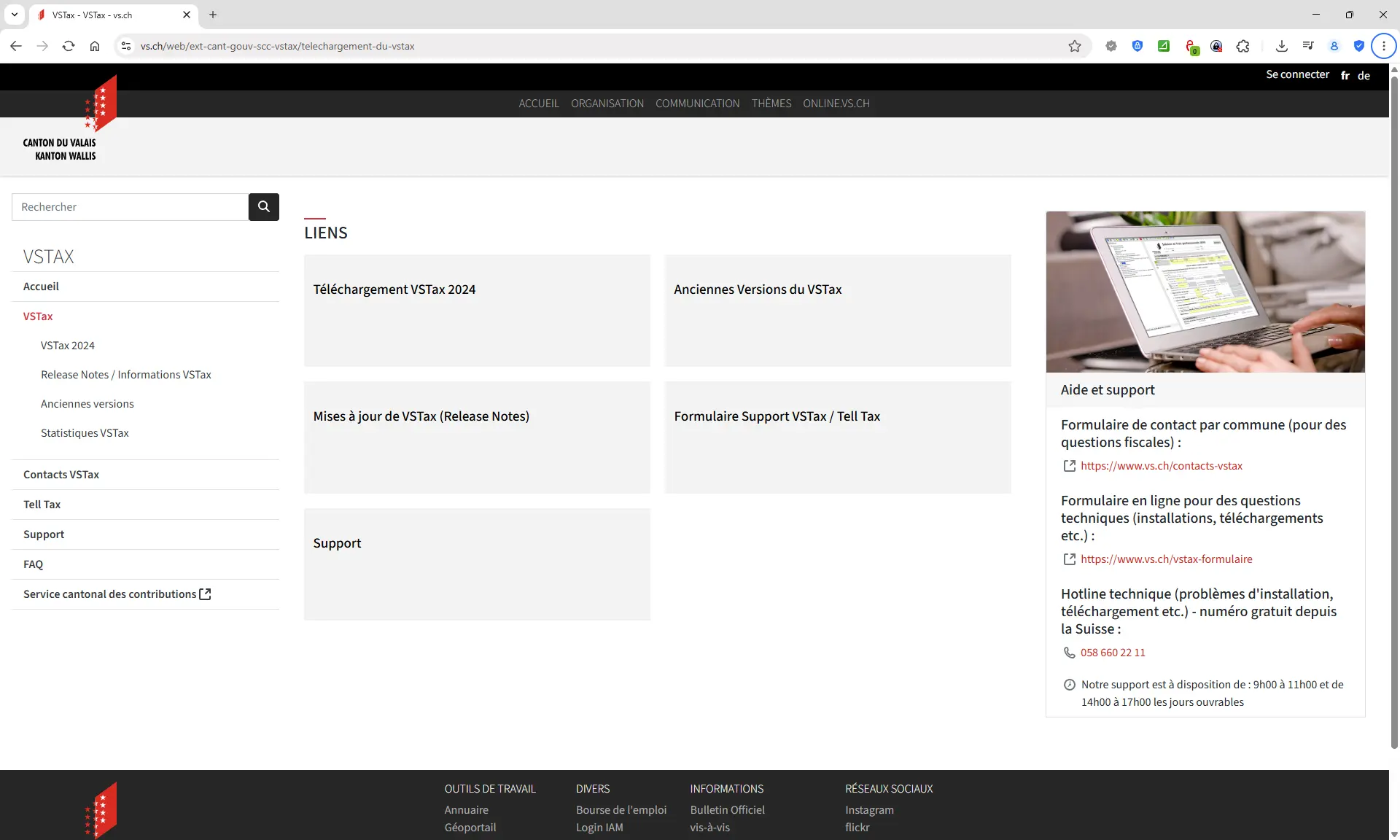Open contacts-vstax link

(x=1161, y=466)
